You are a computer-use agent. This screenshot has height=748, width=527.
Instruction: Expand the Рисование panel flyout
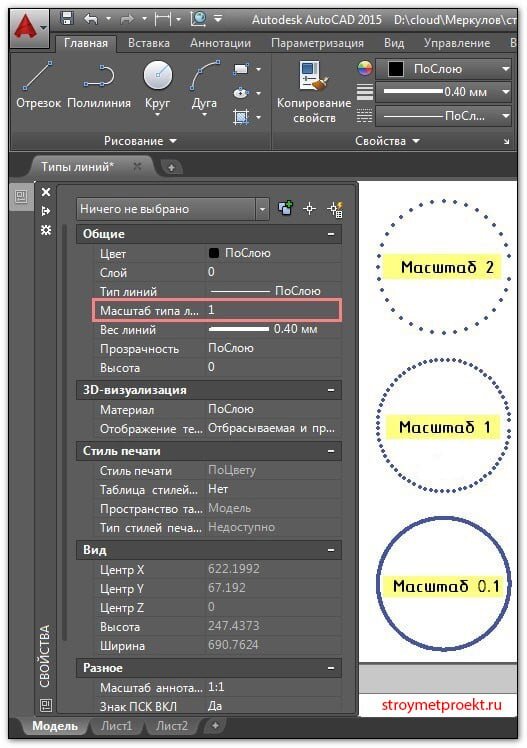[x=140, y=141]
